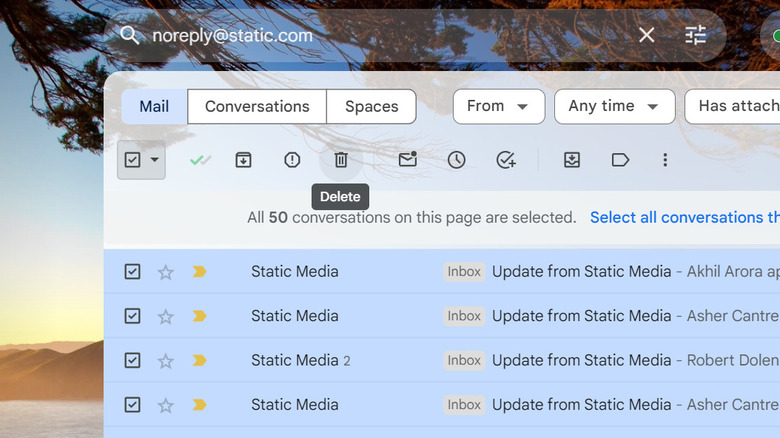Image resolution: width=780 pixels, height=438 pixels.
Task: Open the three-dot More options menu
Action: point(665,160)
